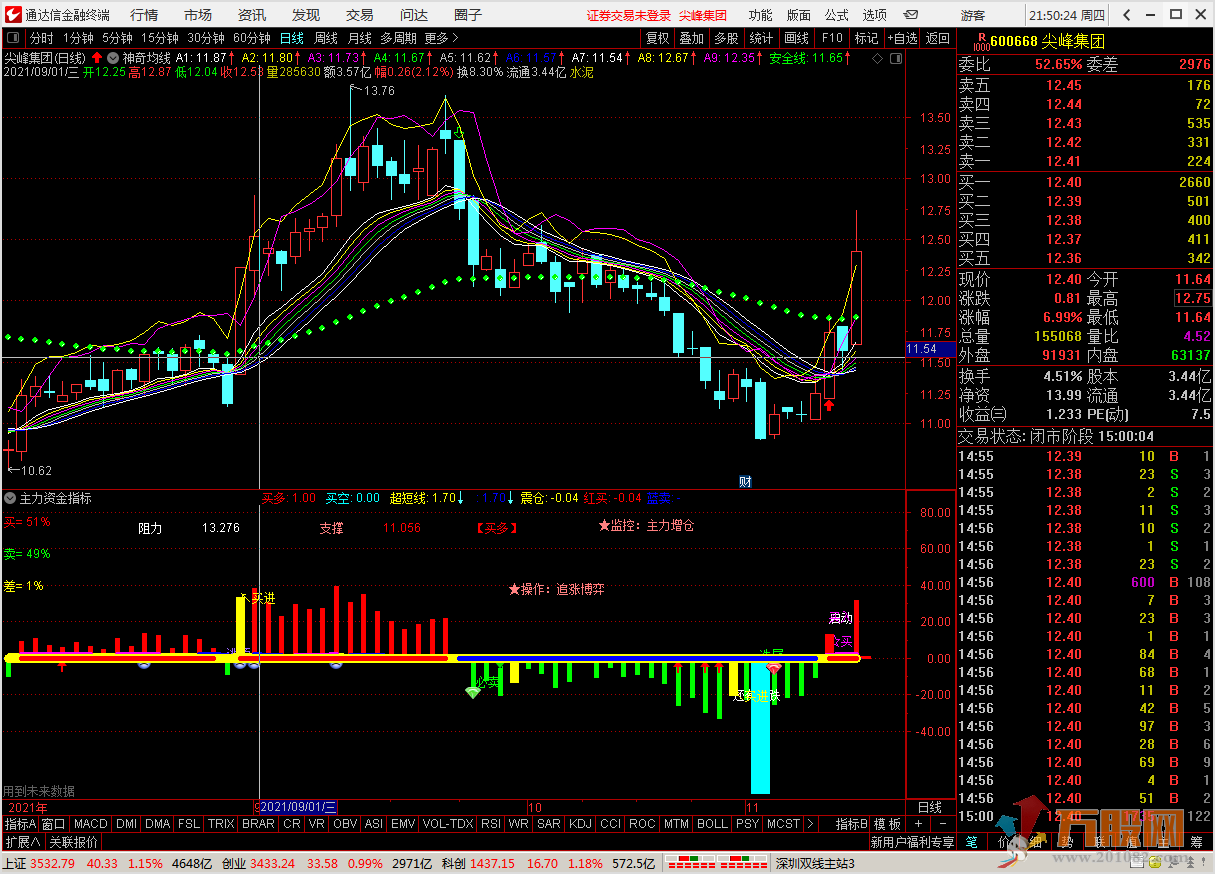Image resolution: width=1215 pixels, height=874 pixels.
Task: Switch to the 周线 period tab
Action: pos(326,39)
